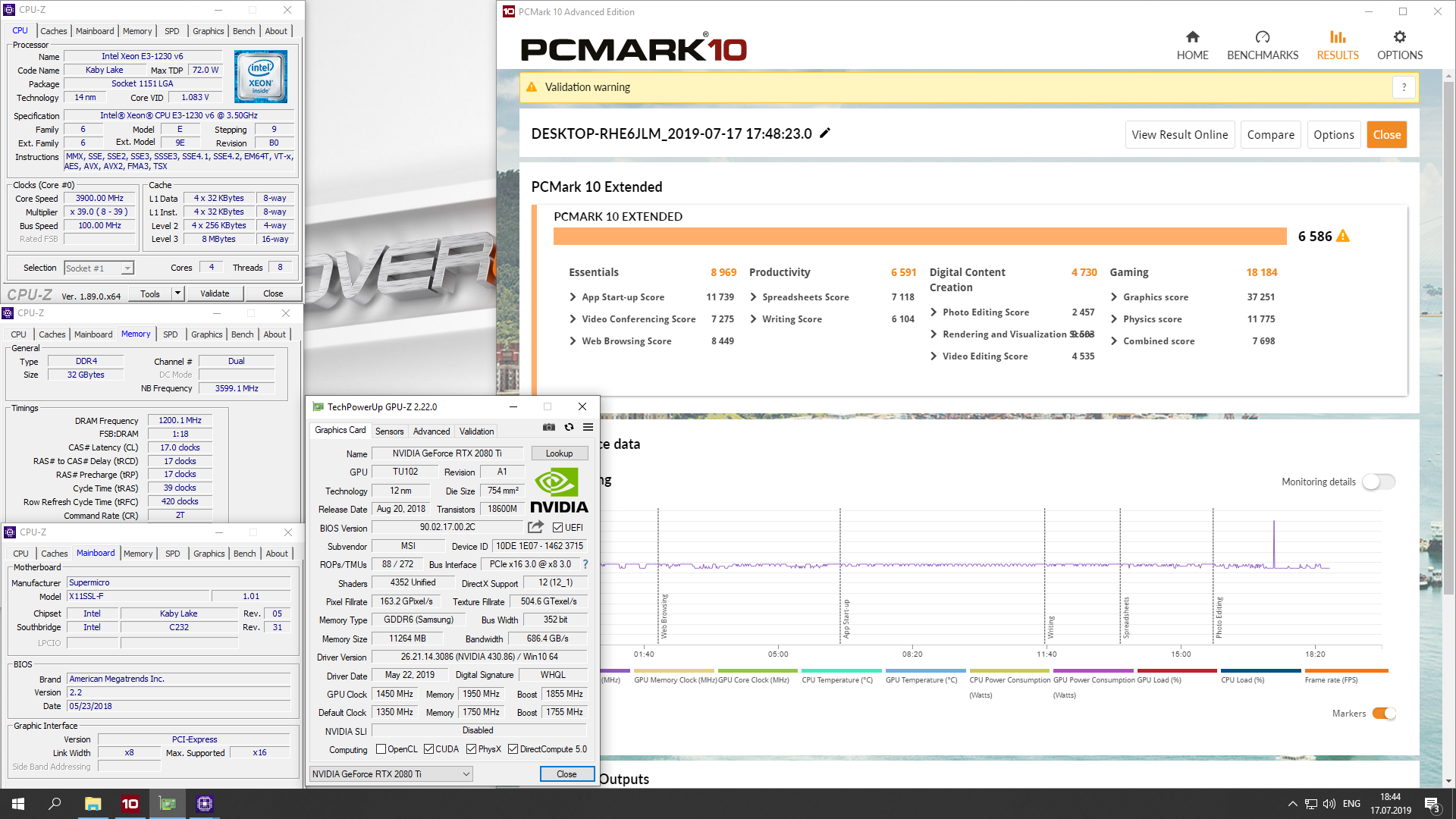The height and width of the screenshot is (819, 1456).
Task: Toggle OpenCL checkbox in GPU-Z
Action: tap(381, 749)
